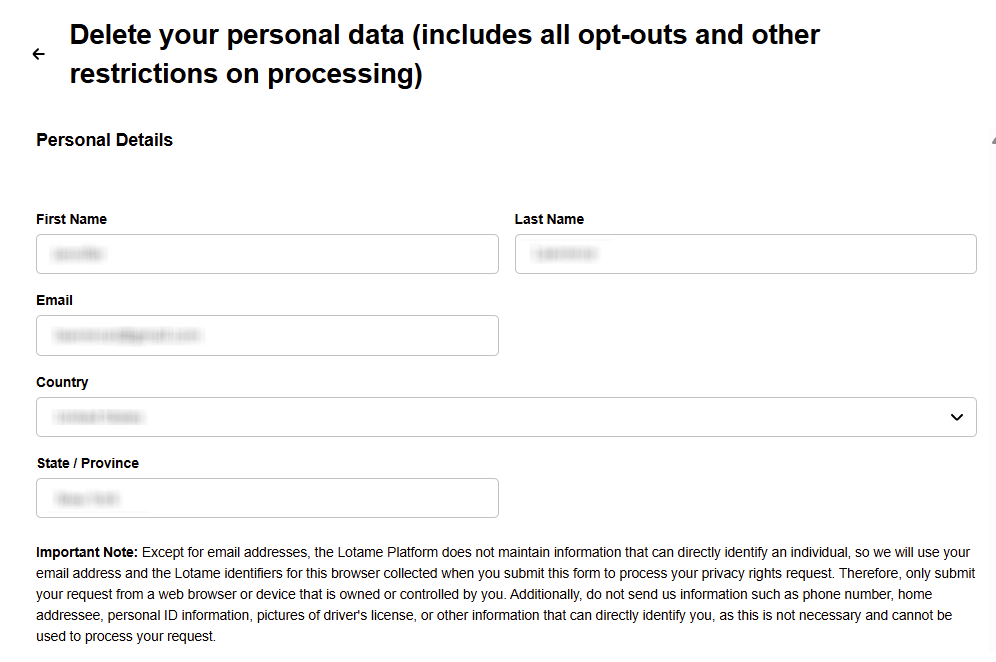Go back using the left arrow icon
This screenshot has height=662, width=996.
(39, 54)
